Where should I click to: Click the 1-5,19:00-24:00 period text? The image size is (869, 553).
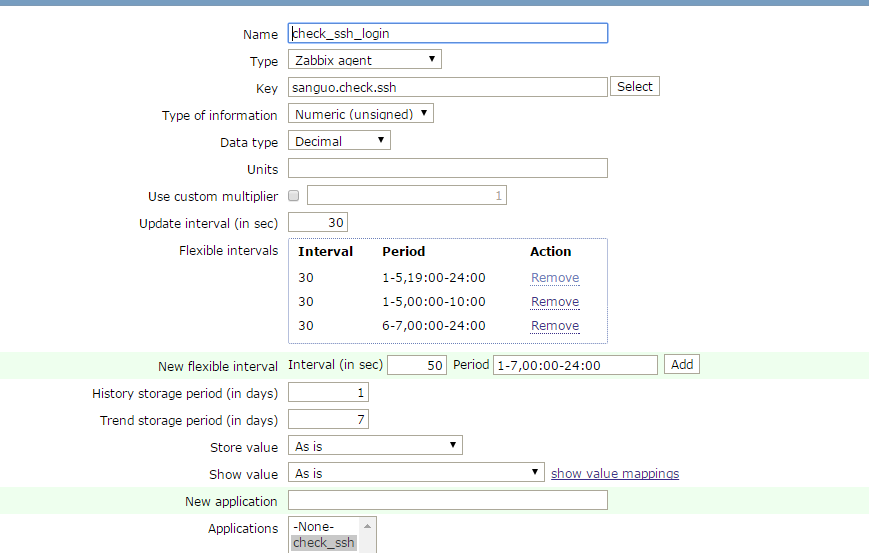(x=434, y=278)
